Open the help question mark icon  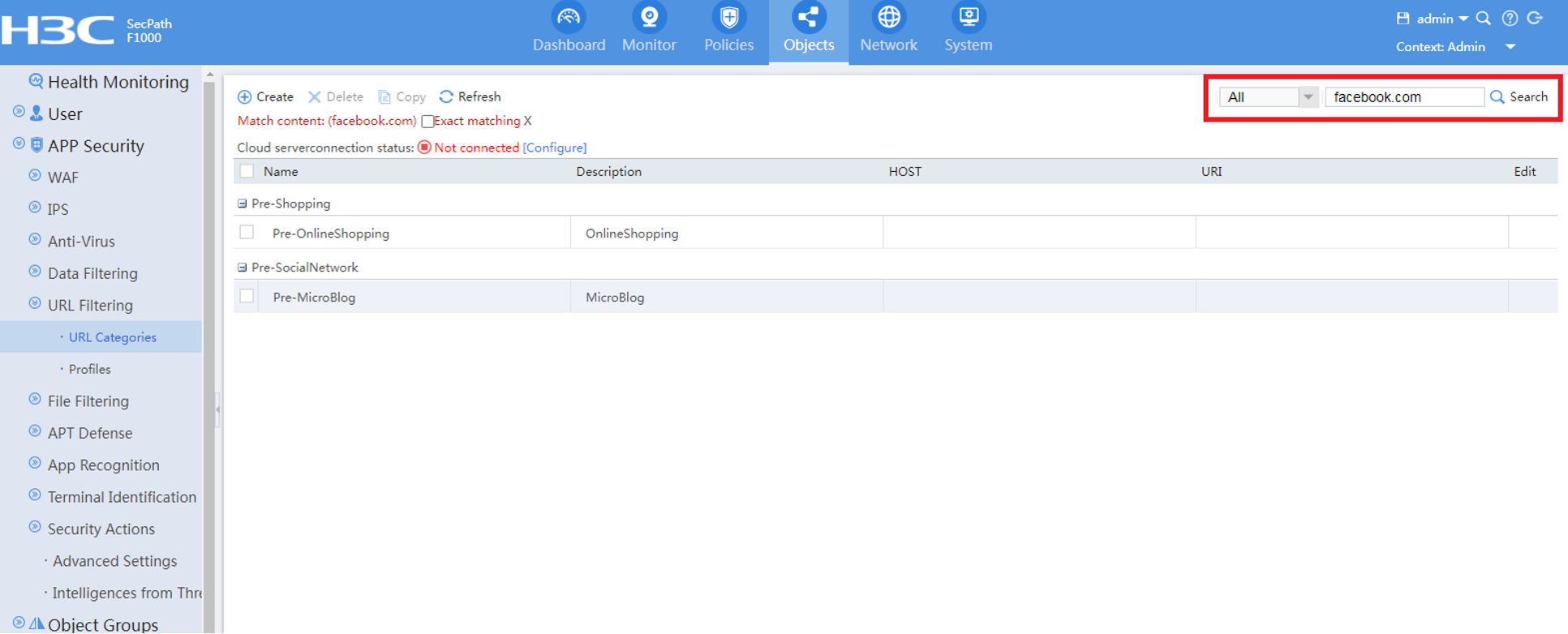1510,19
